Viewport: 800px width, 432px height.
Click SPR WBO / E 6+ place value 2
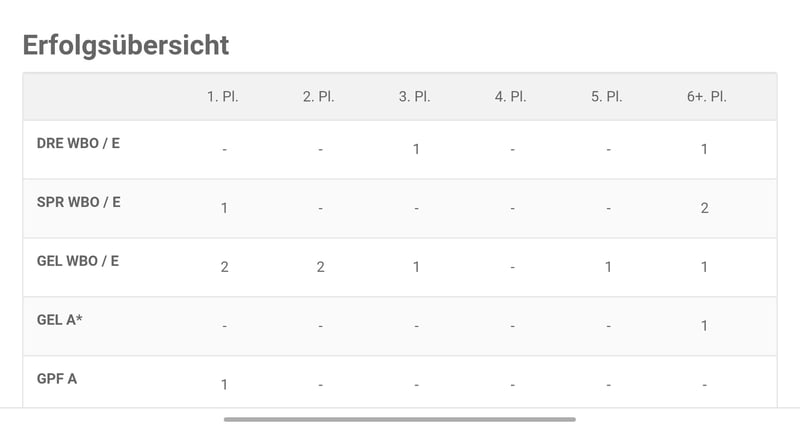(x=705, y=208)
